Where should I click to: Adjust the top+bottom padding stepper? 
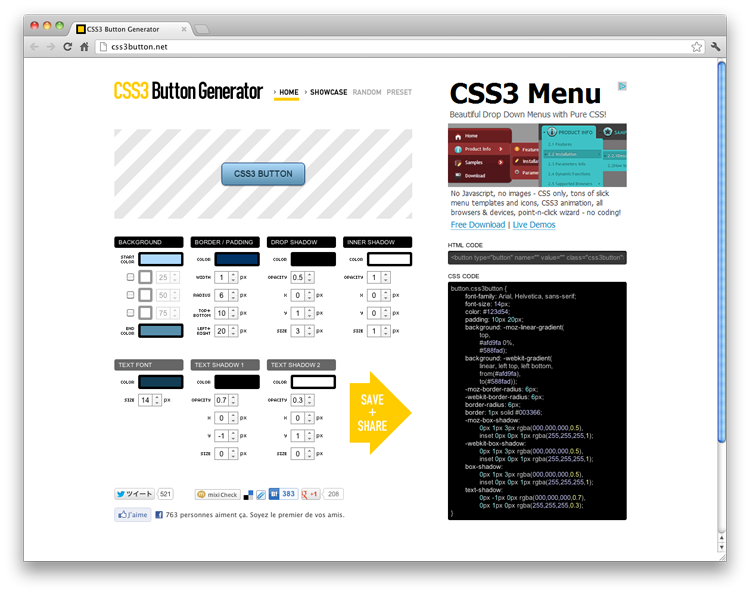(x=233, y=313)
